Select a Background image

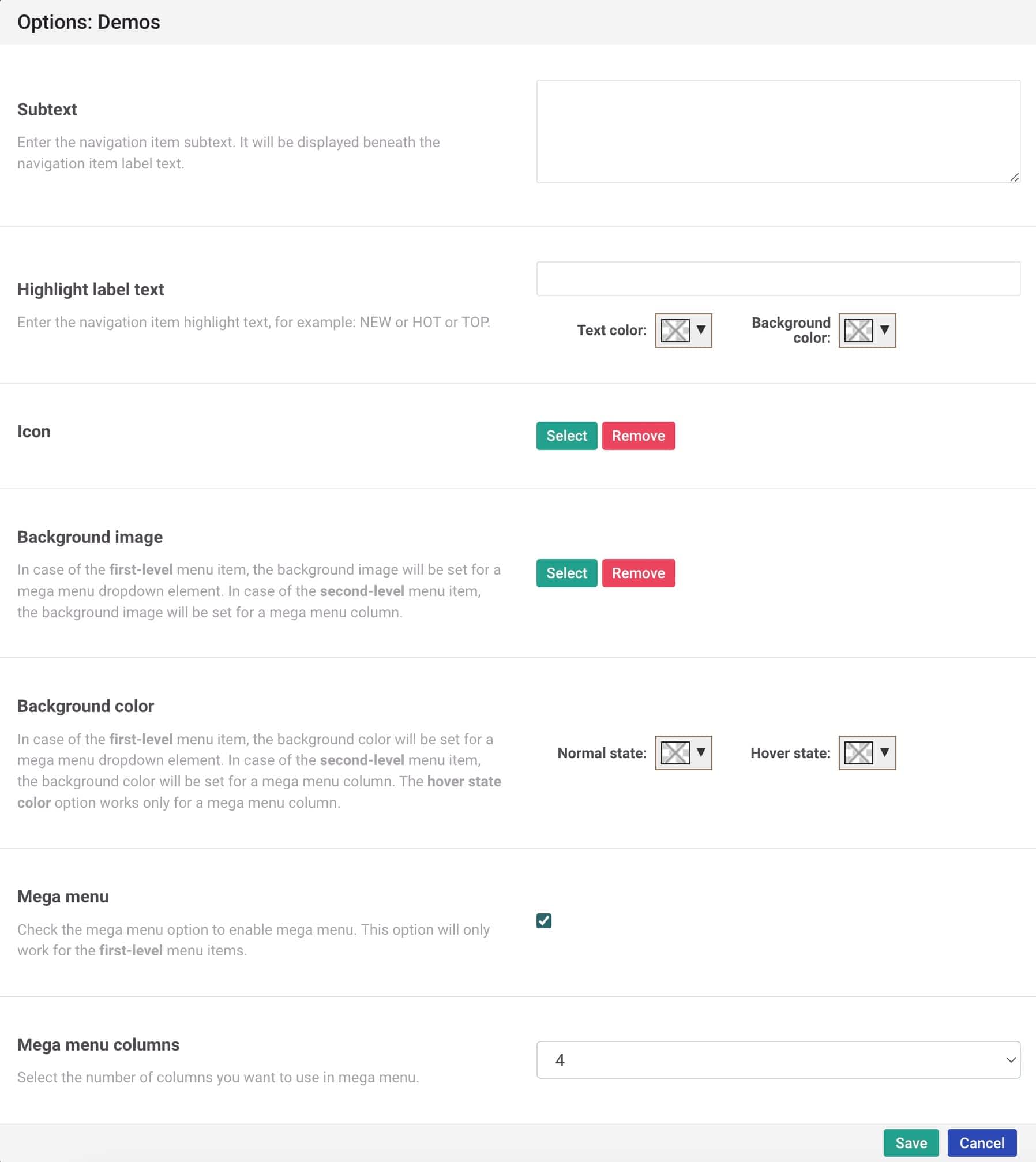coord(566,573)
